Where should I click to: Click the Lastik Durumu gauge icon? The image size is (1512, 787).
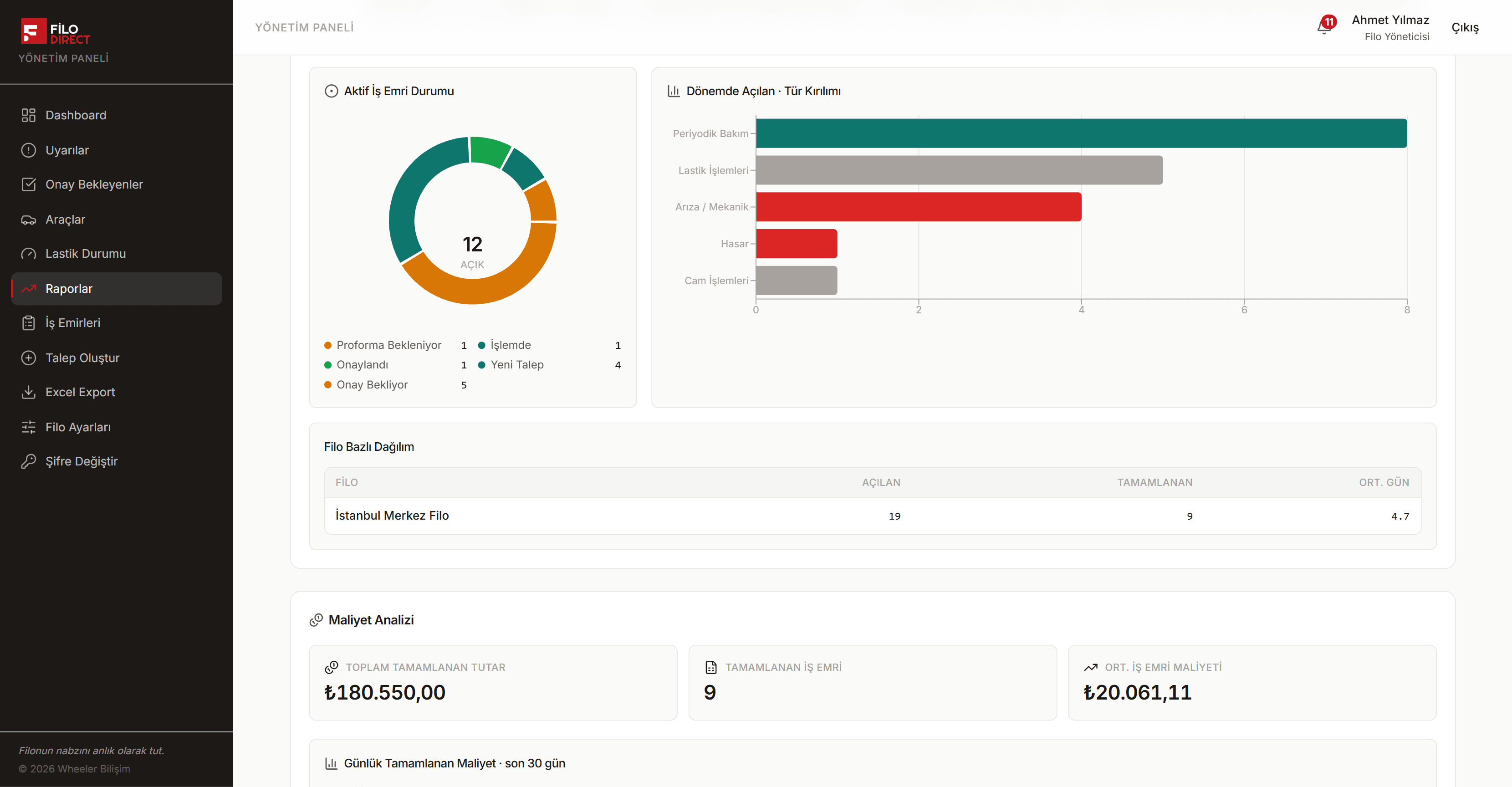point(28,254)
